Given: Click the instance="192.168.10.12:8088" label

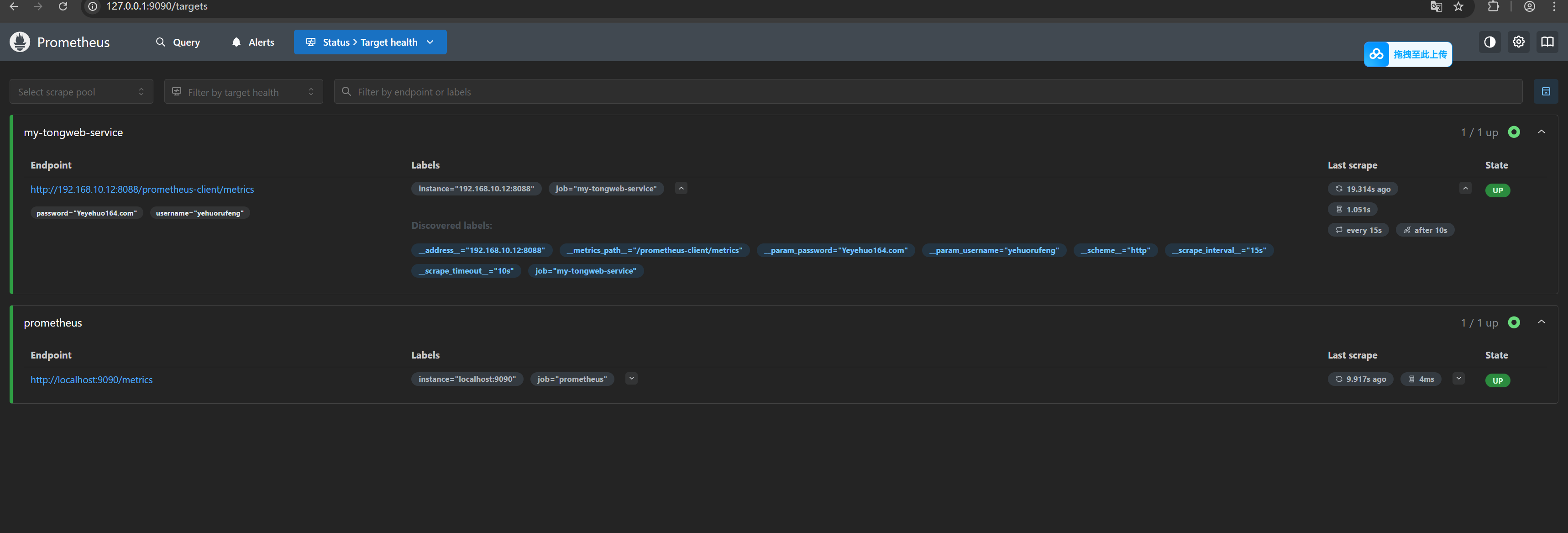Looking at the screenshot, I should click(x=476, y=189).
